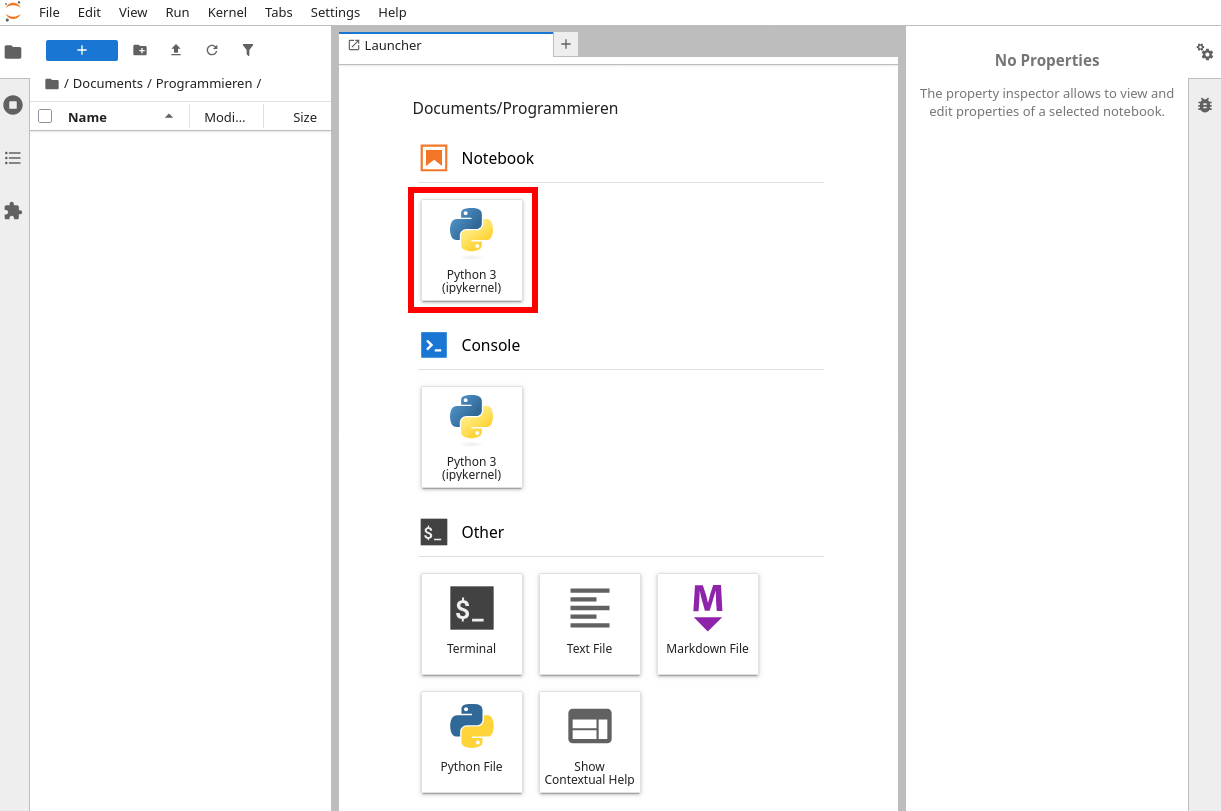Viewport: 1221px width, 811px height.
Task: Open Running Terminals and Kernels sidebar
Action: click(13, 105)
